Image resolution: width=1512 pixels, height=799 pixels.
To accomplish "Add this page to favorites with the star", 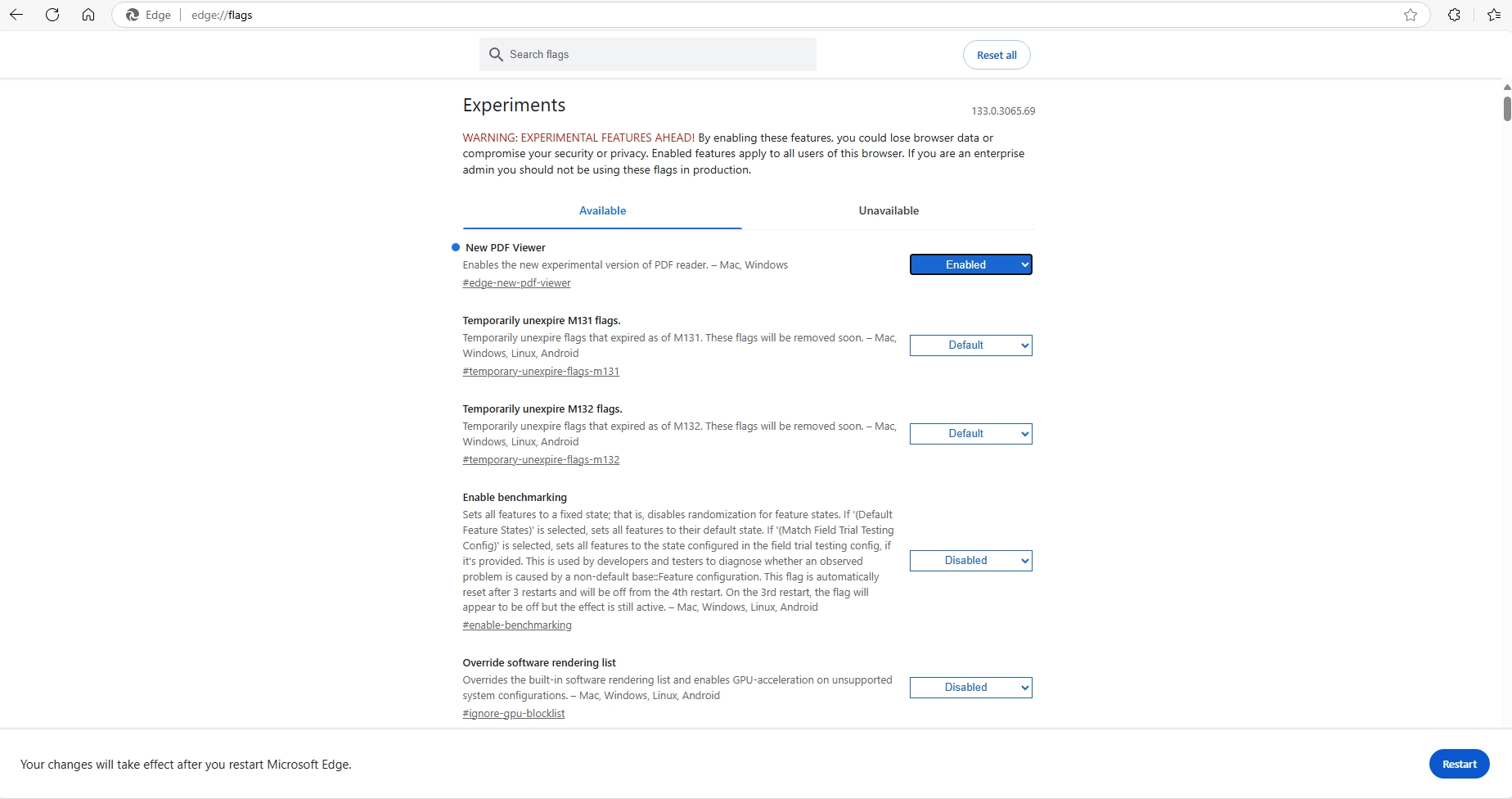I will click(1411, 15).
